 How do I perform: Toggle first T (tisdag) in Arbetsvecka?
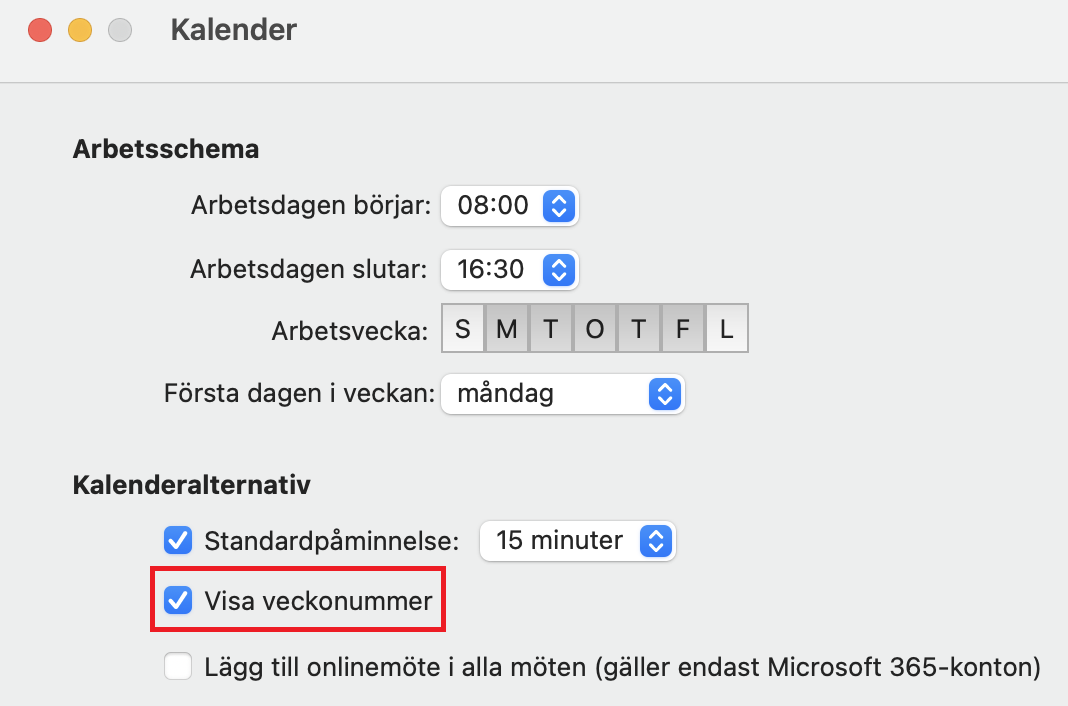click(x=551, y=330)
